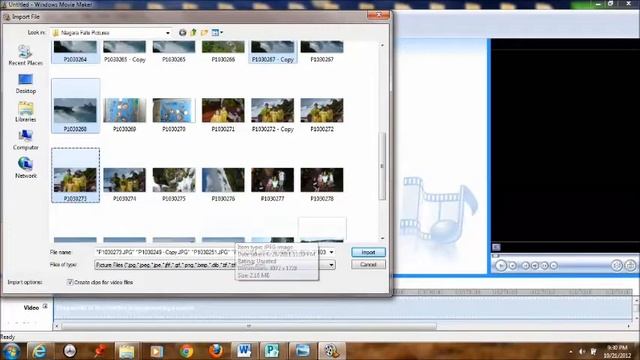Split the clip at current frame

[x=617, y=266]
